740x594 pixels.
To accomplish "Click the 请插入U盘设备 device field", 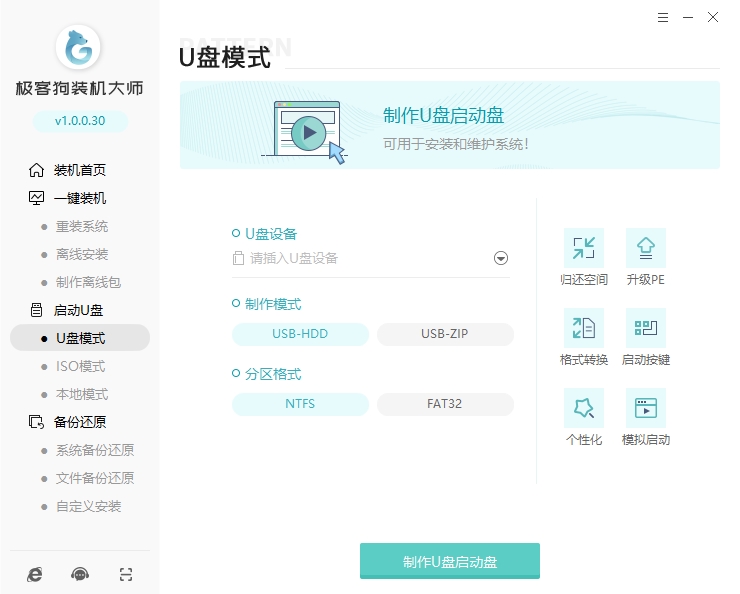I will (x=370, y=259).
